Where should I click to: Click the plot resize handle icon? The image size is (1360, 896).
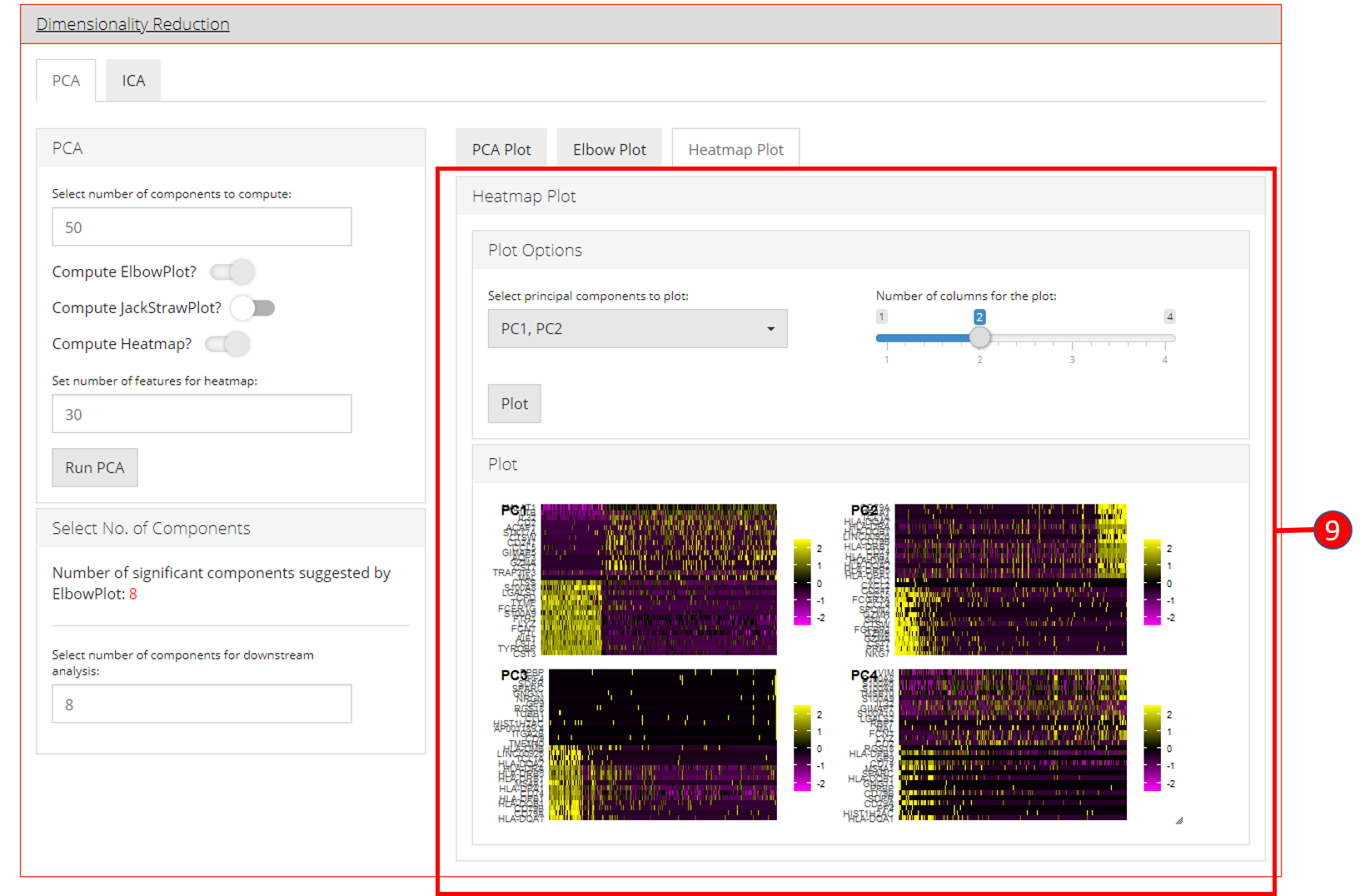(x=1178, y=821)
